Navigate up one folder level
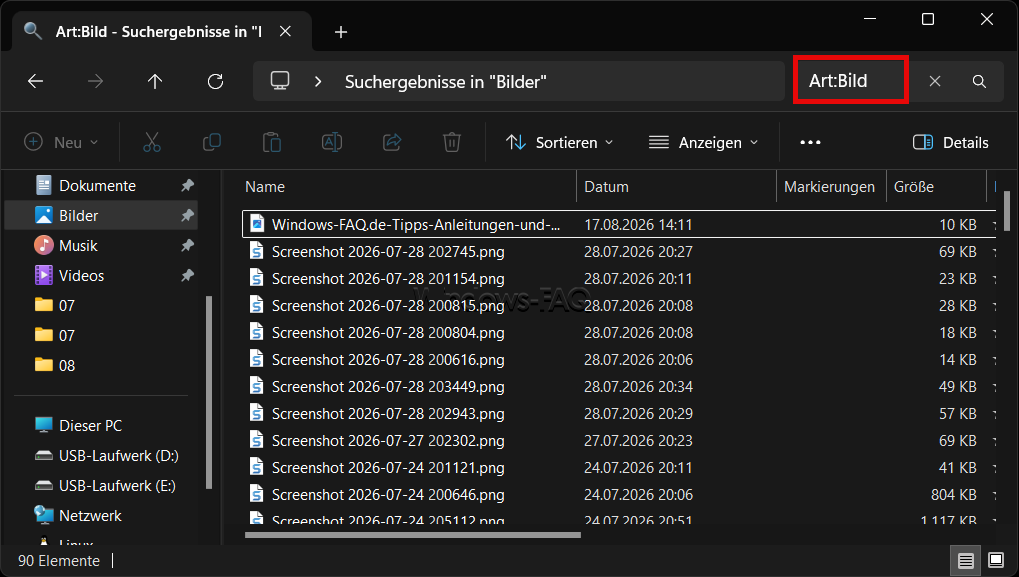Screen dimensions: 1019x577 (155, 81)
